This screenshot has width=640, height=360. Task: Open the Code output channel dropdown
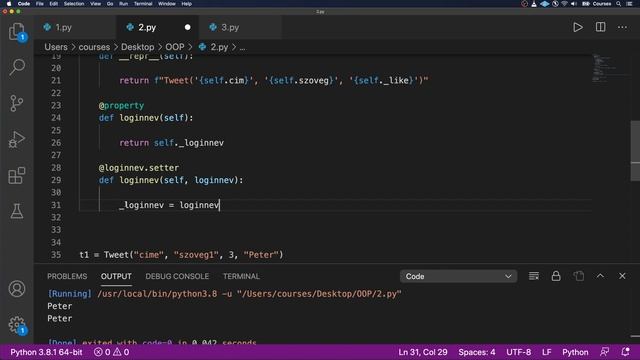click(x=458, y=276)
